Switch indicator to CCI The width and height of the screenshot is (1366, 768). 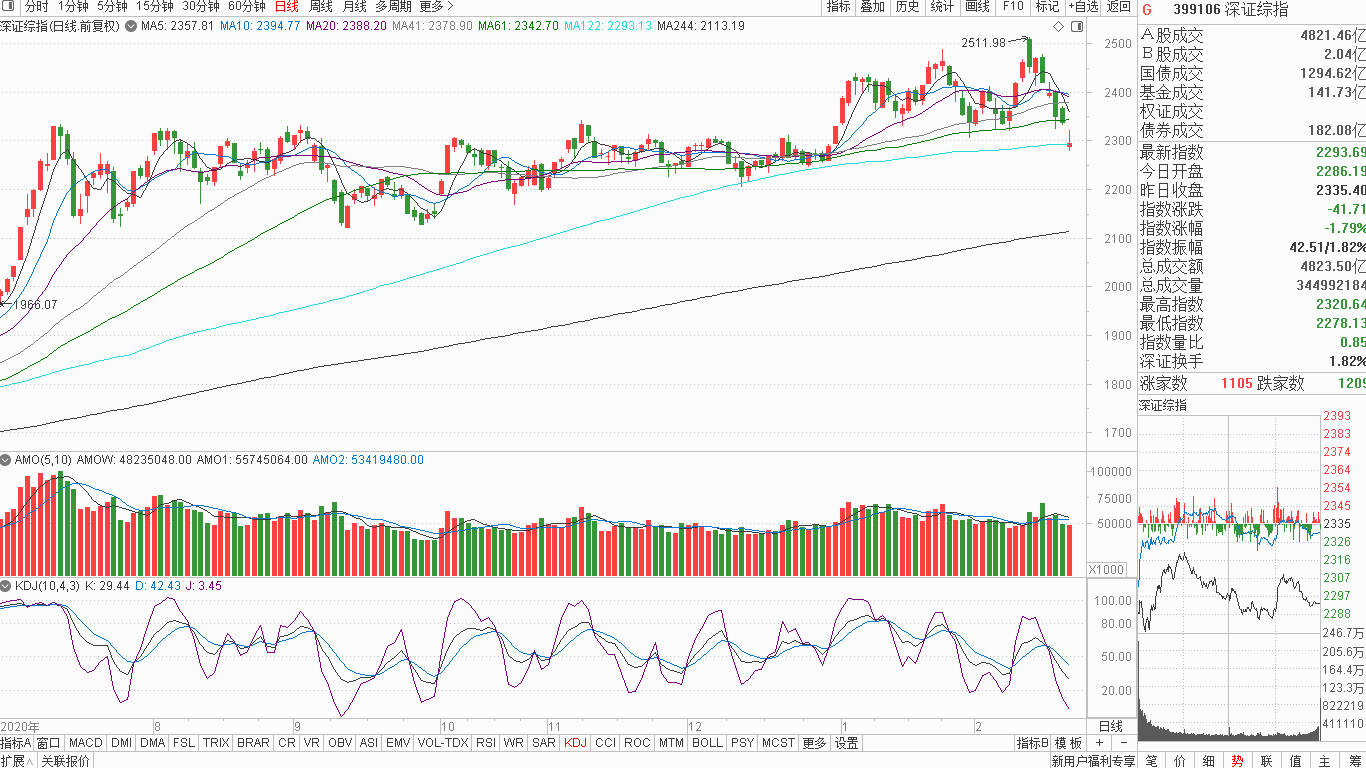[606, 743]
